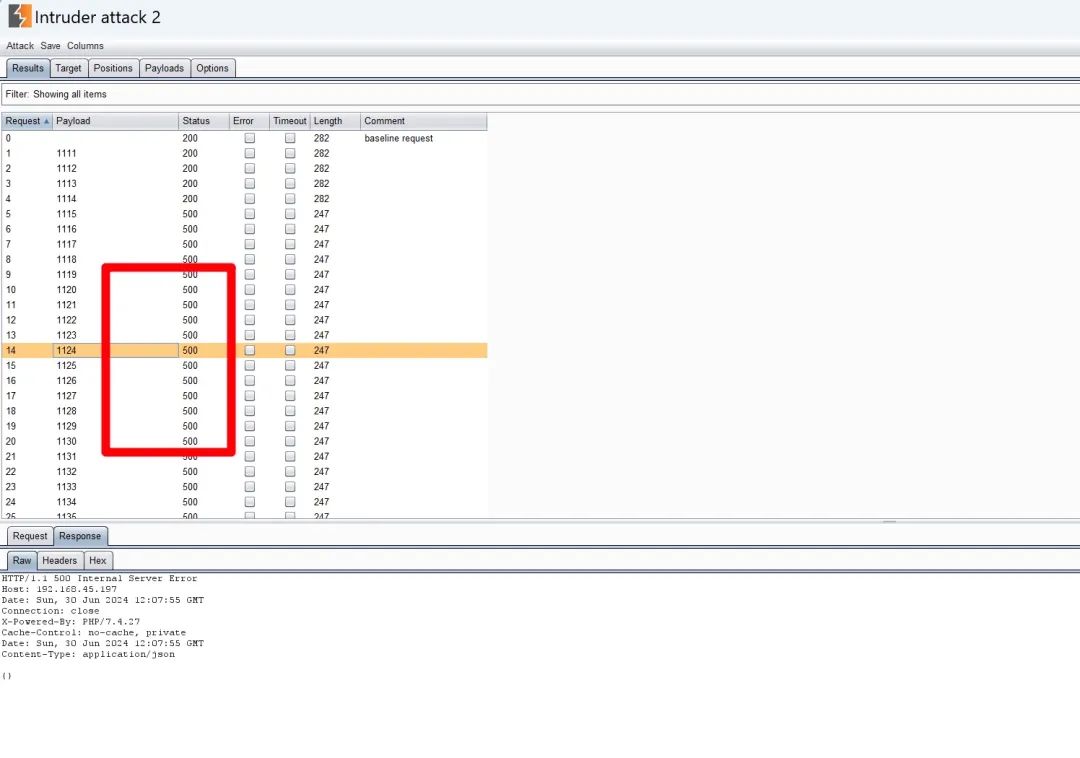Viewport: 1080px width, 758px height.
Task: Select the Headers view tab
Action: click(x=60, y=560)
